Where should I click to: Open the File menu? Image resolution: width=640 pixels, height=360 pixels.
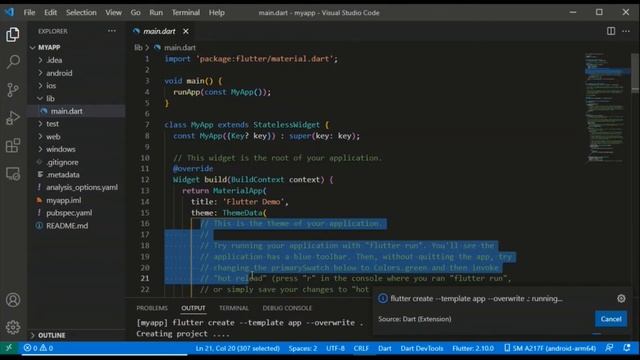(x=29, y=13)
